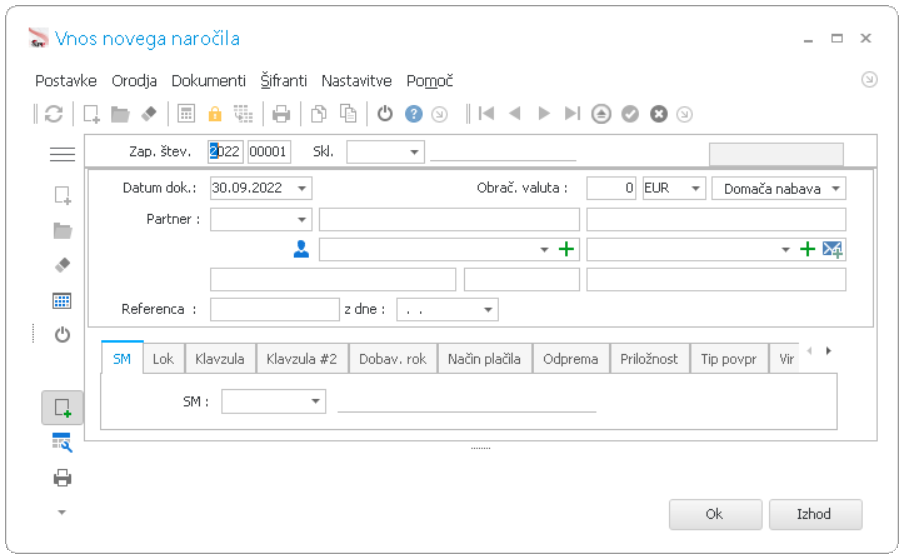Screen dimensions: 905x560
Task: Click the table search magnifier sidebar icon
Action: (x=62, y=442)
